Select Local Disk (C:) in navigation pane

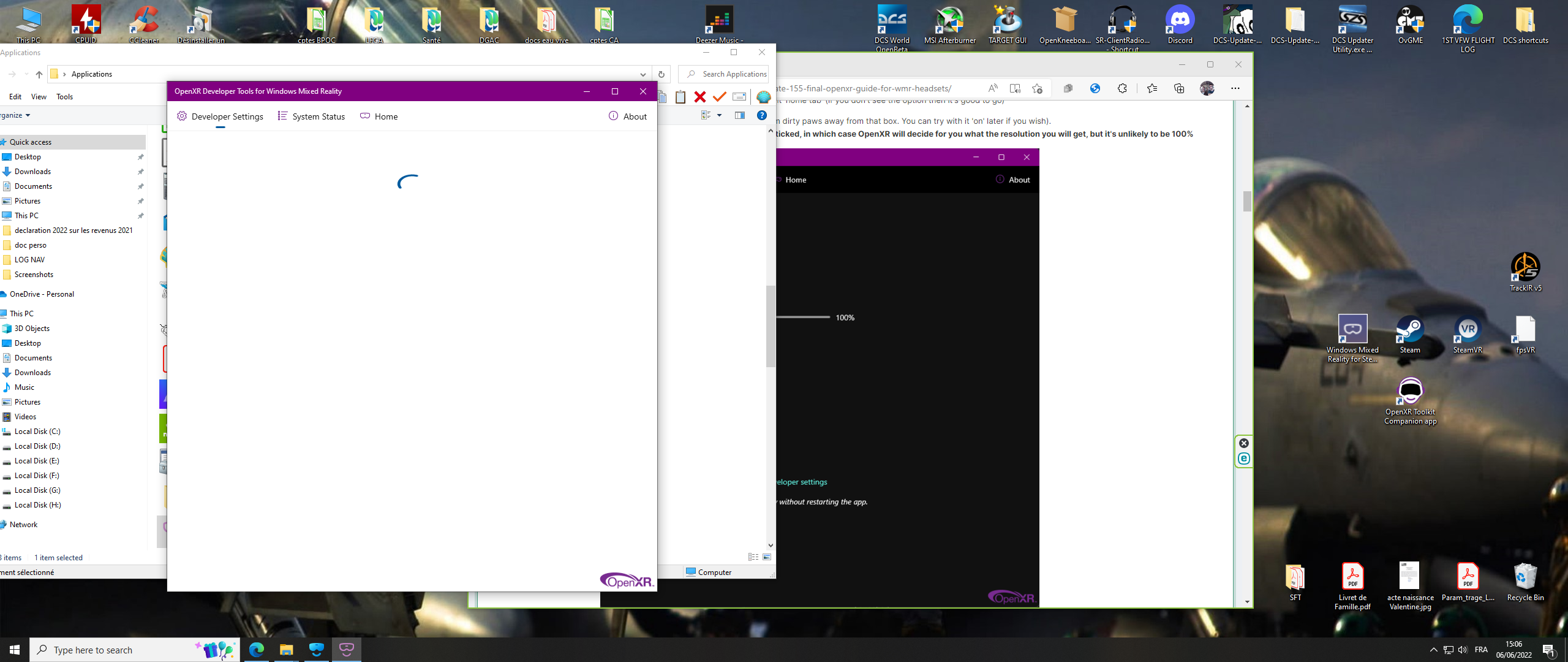tap(37, 432)
